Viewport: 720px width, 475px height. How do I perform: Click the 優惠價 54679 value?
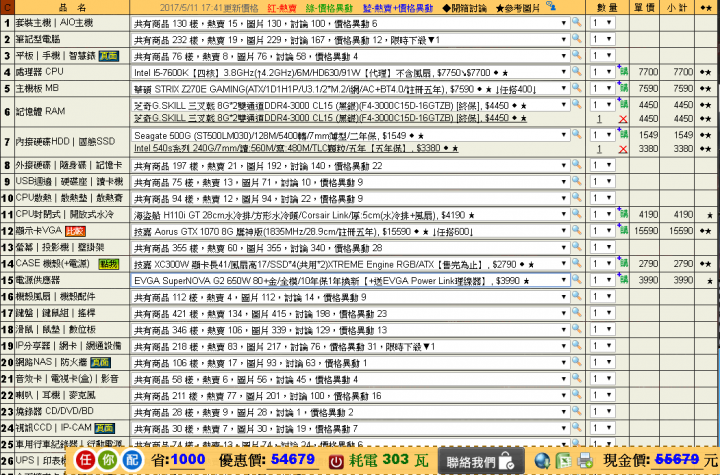[x=293, y=459]
